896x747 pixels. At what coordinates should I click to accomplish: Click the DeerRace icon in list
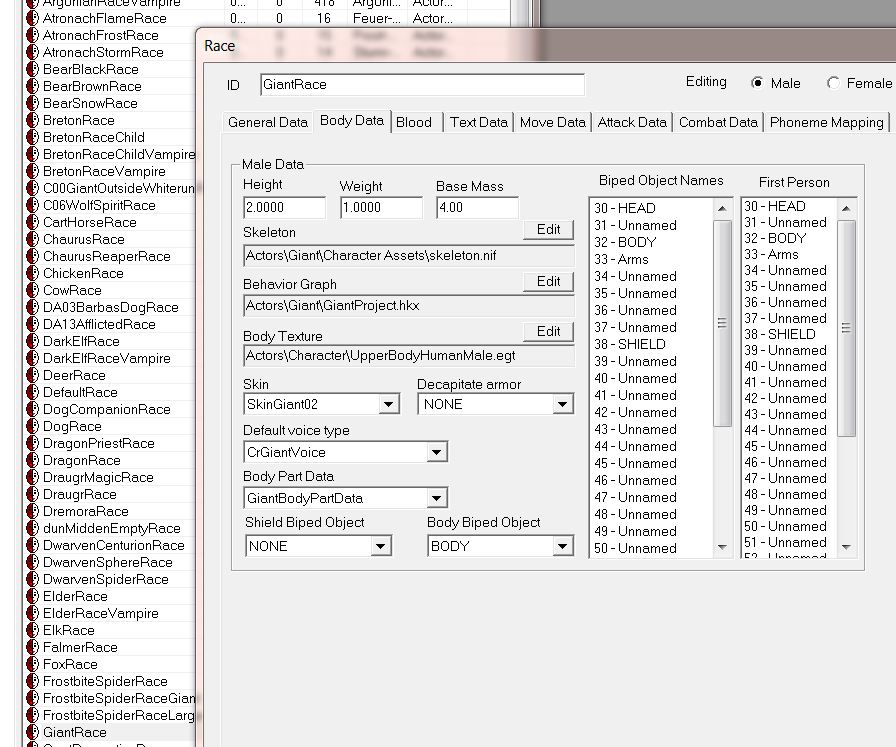click(x=31, y=375)
